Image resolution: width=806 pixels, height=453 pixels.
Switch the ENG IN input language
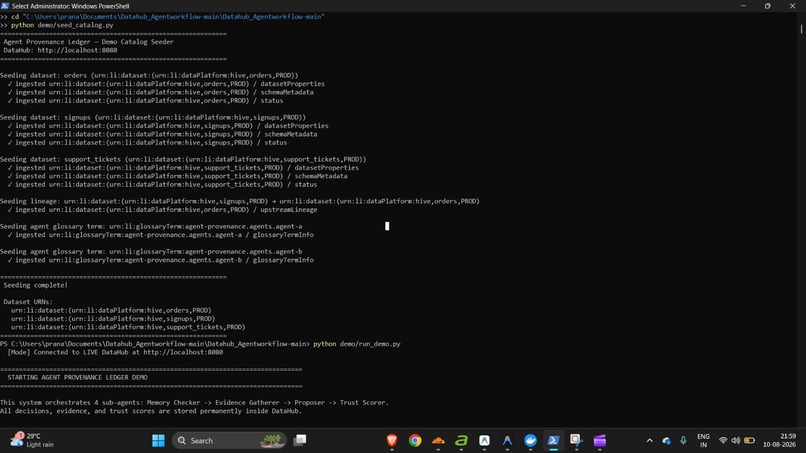click(703, 441)
